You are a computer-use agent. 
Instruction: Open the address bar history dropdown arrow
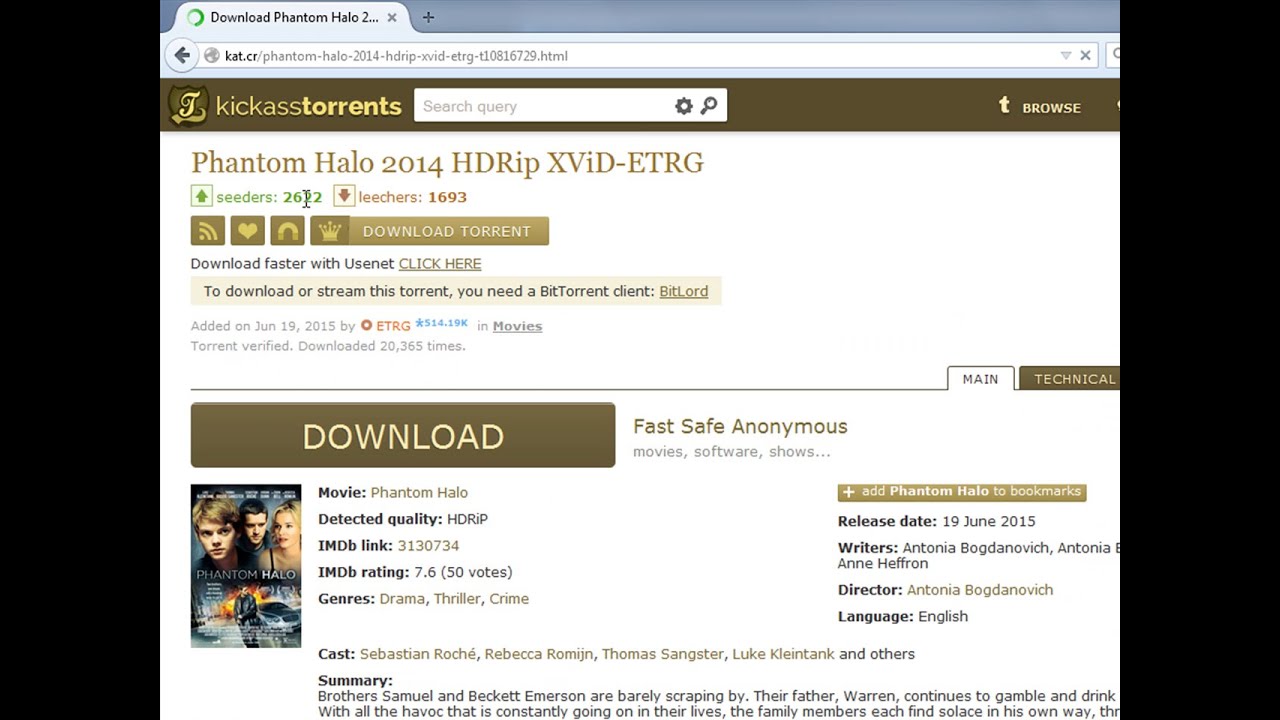point(1066,55)
